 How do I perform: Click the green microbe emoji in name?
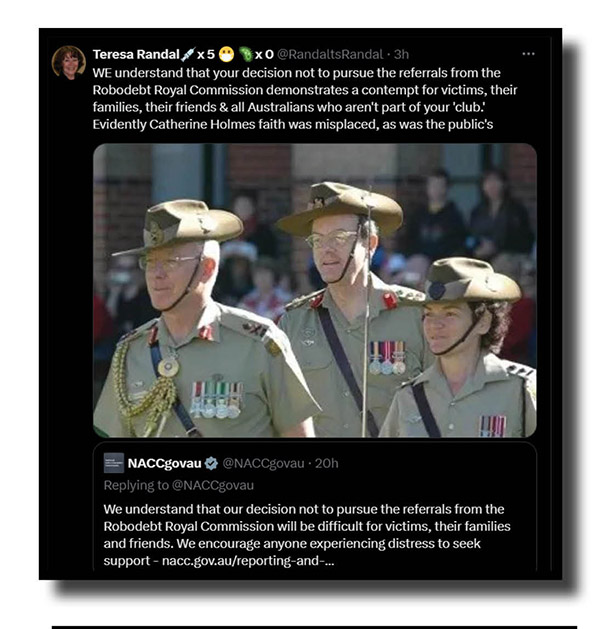(246, 54)
